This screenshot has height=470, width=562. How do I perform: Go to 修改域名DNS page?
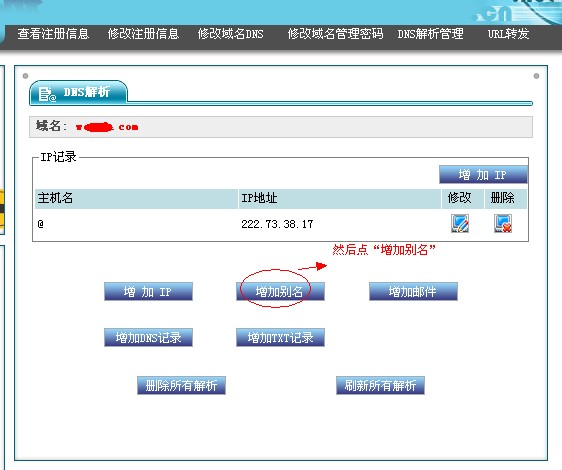pos(230,34)
